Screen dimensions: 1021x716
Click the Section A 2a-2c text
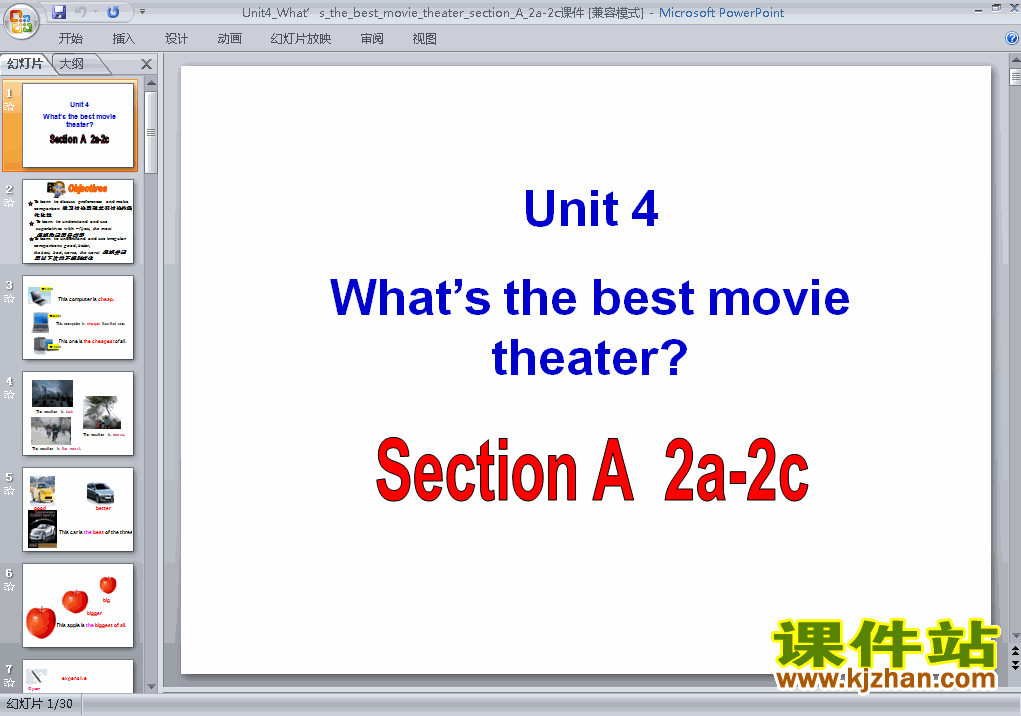pyautogui.click(x=593, y=469)
